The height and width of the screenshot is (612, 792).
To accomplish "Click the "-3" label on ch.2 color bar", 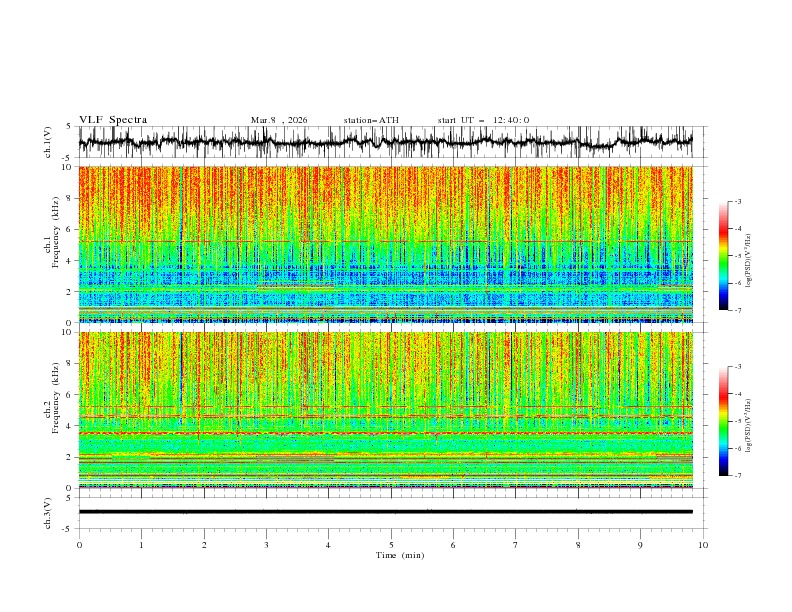I will coord(738,367).
